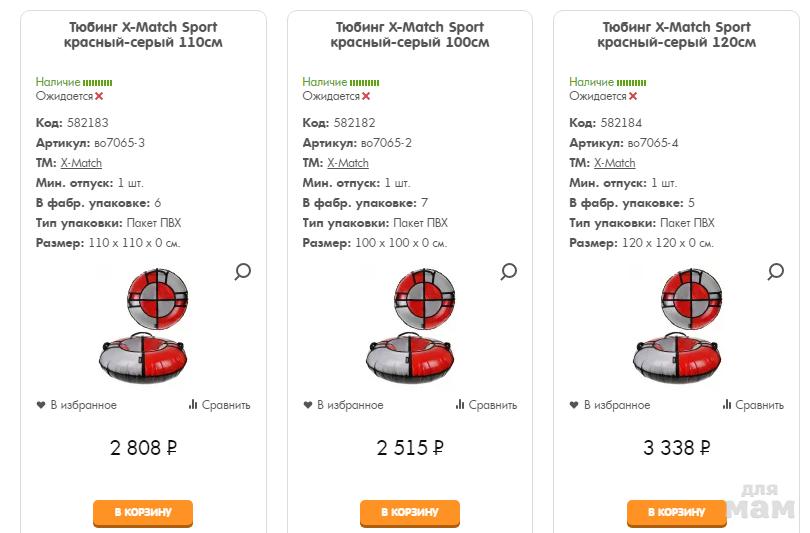Open the 100cm tubing product title
Viewport: 810px width, 533px height.
click(410, 35)
